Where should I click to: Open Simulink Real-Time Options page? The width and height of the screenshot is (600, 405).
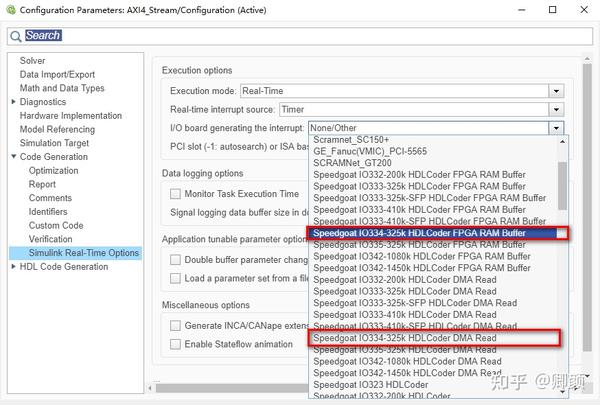(84, 253)
